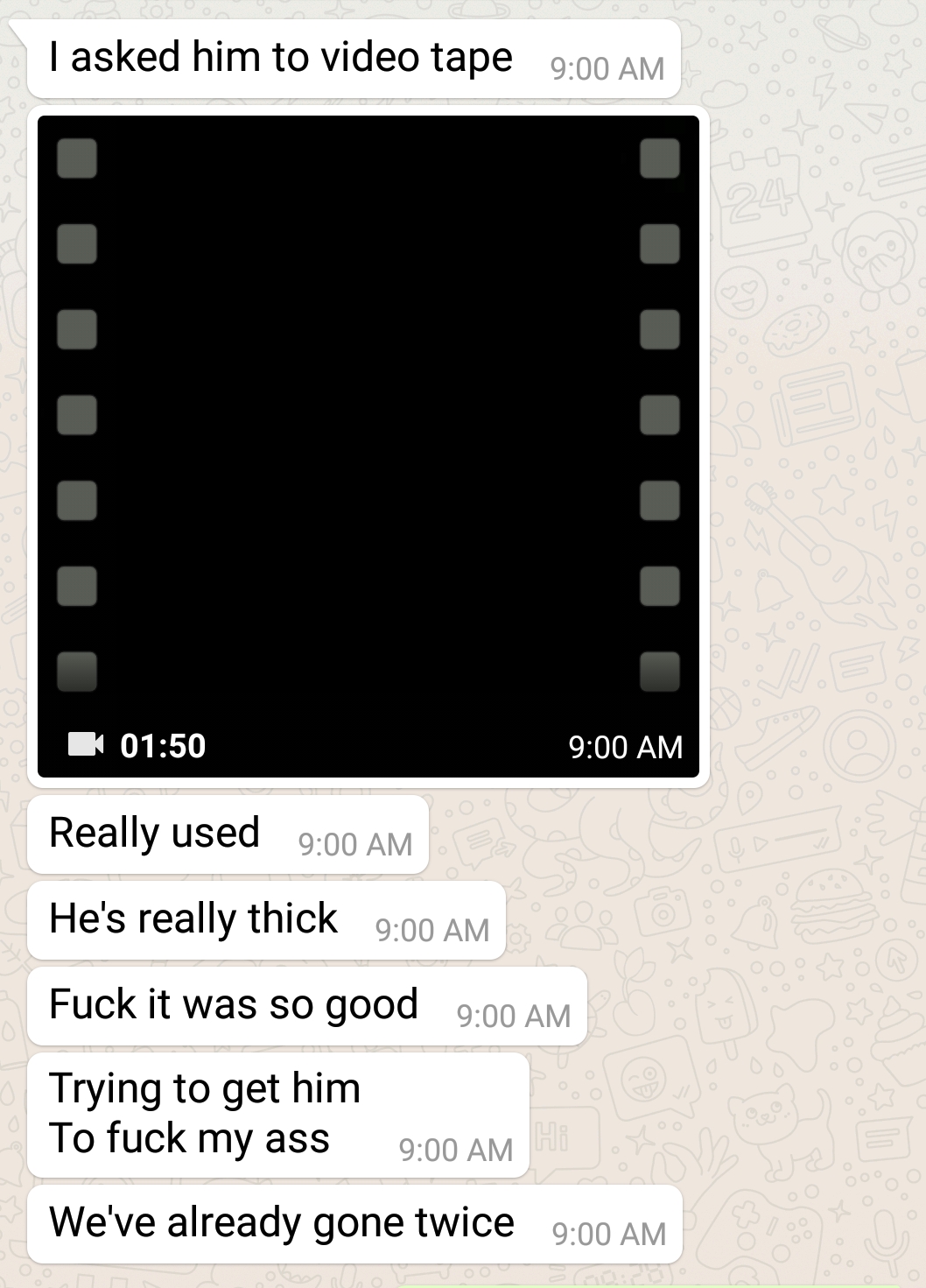This screenshot has height=1288, width=926.
Task: Click the top-right film strip perforation
Action: (660, 158)
